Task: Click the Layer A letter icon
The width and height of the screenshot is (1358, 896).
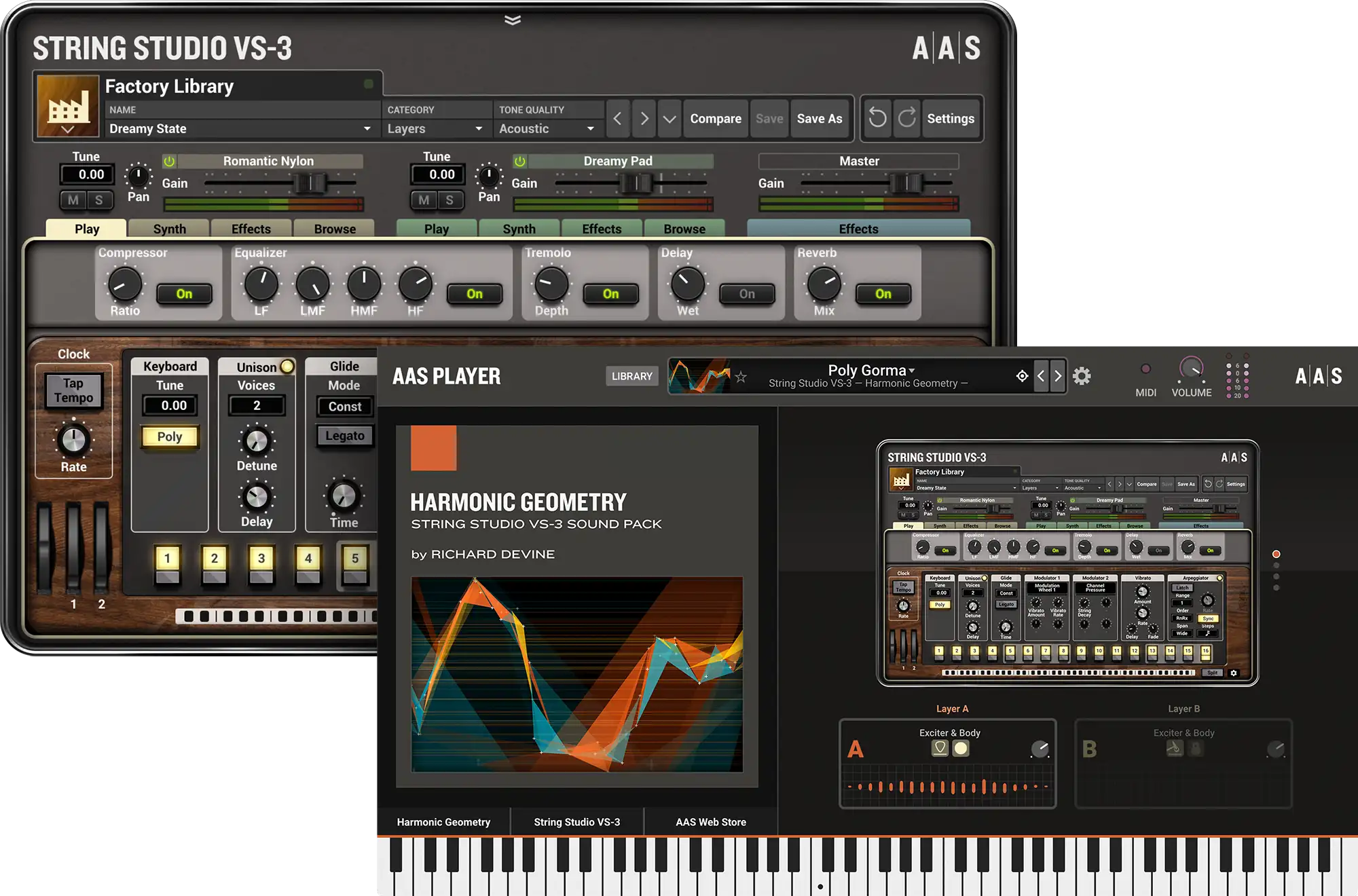Action: (856, 749)
